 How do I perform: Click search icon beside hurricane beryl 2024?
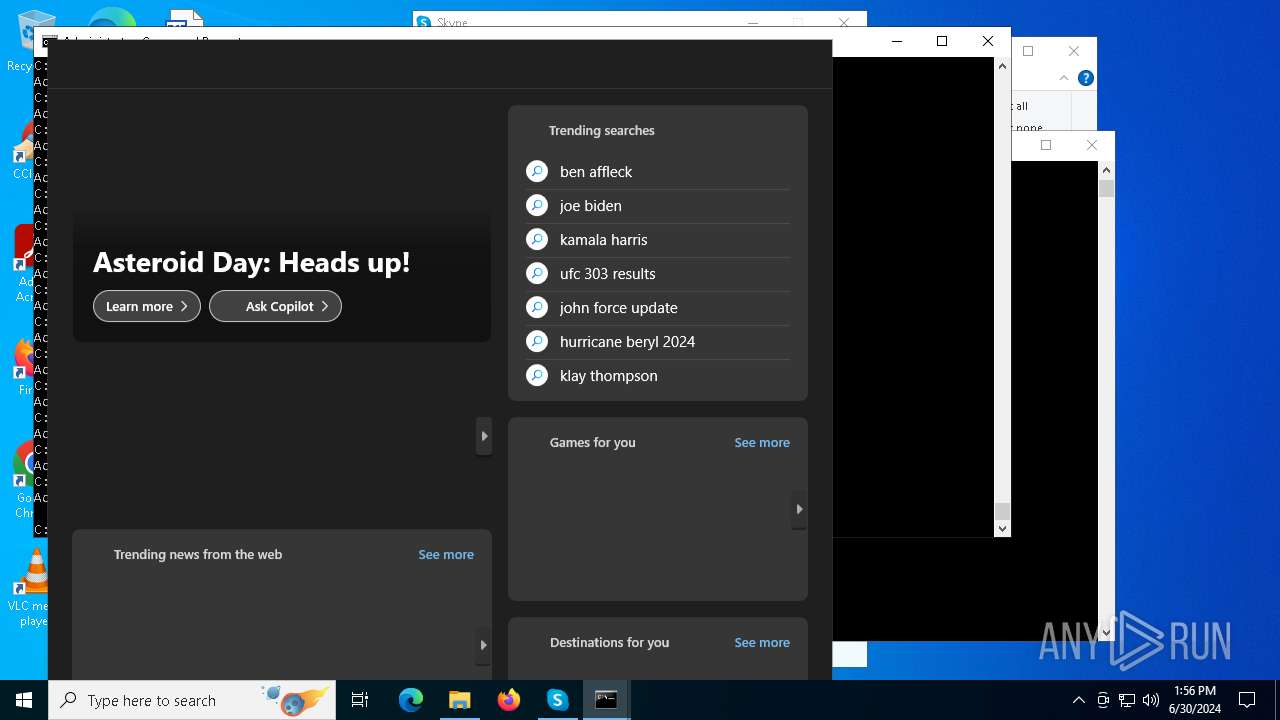(537, 342)
